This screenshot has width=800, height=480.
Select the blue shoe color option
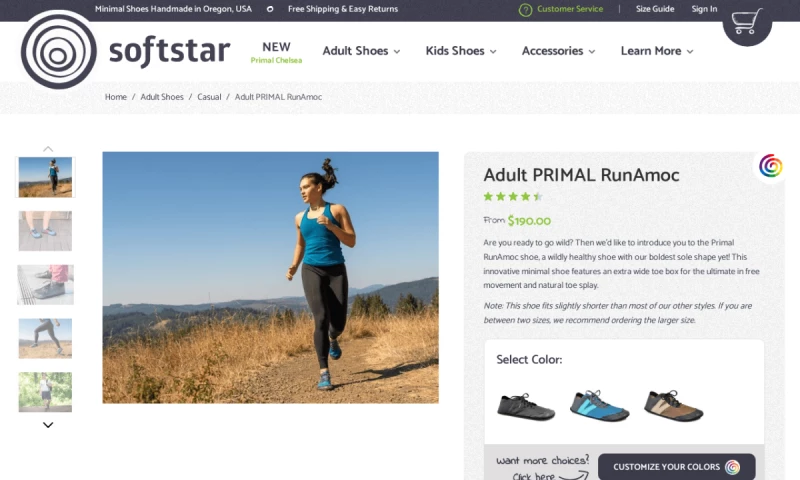[599, 406]
